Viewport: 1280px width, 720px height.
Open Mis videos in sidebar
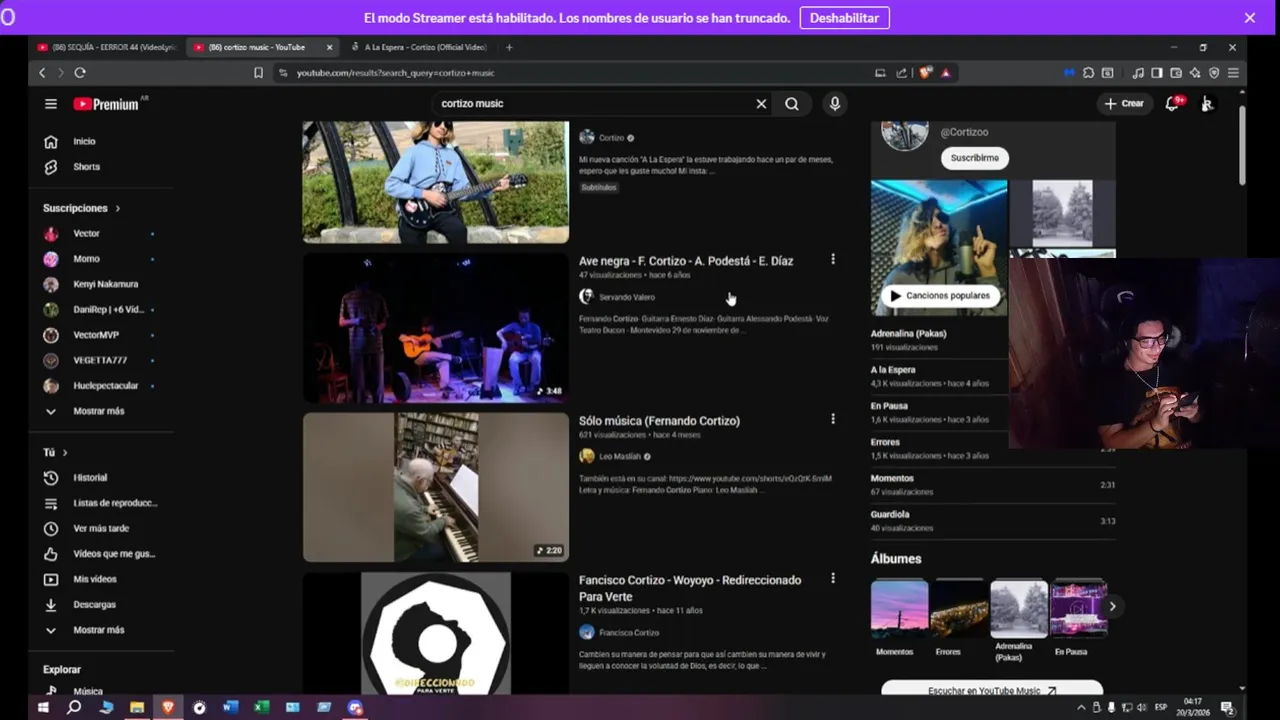(x=94, y=579)
